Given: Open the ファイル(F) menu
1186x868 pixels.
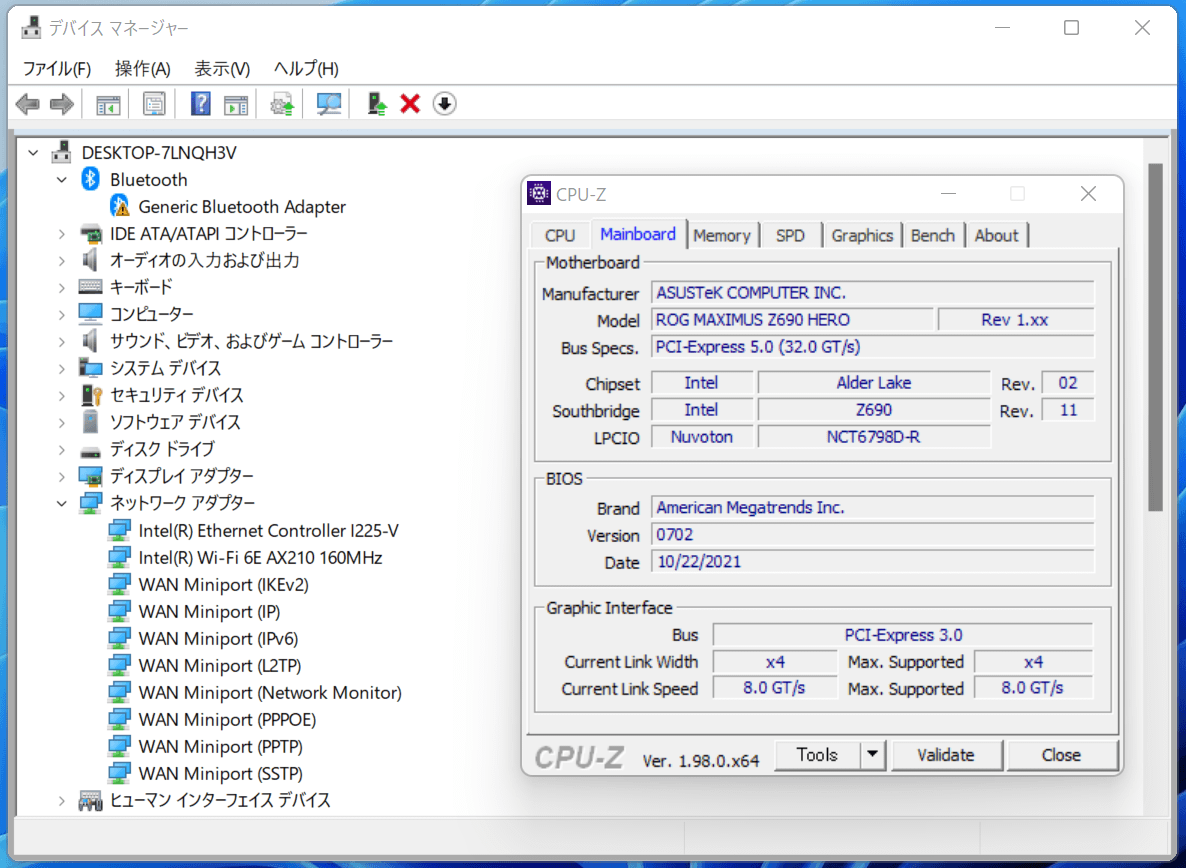Looking at the screenshot, I should click(x=57, y=69).
